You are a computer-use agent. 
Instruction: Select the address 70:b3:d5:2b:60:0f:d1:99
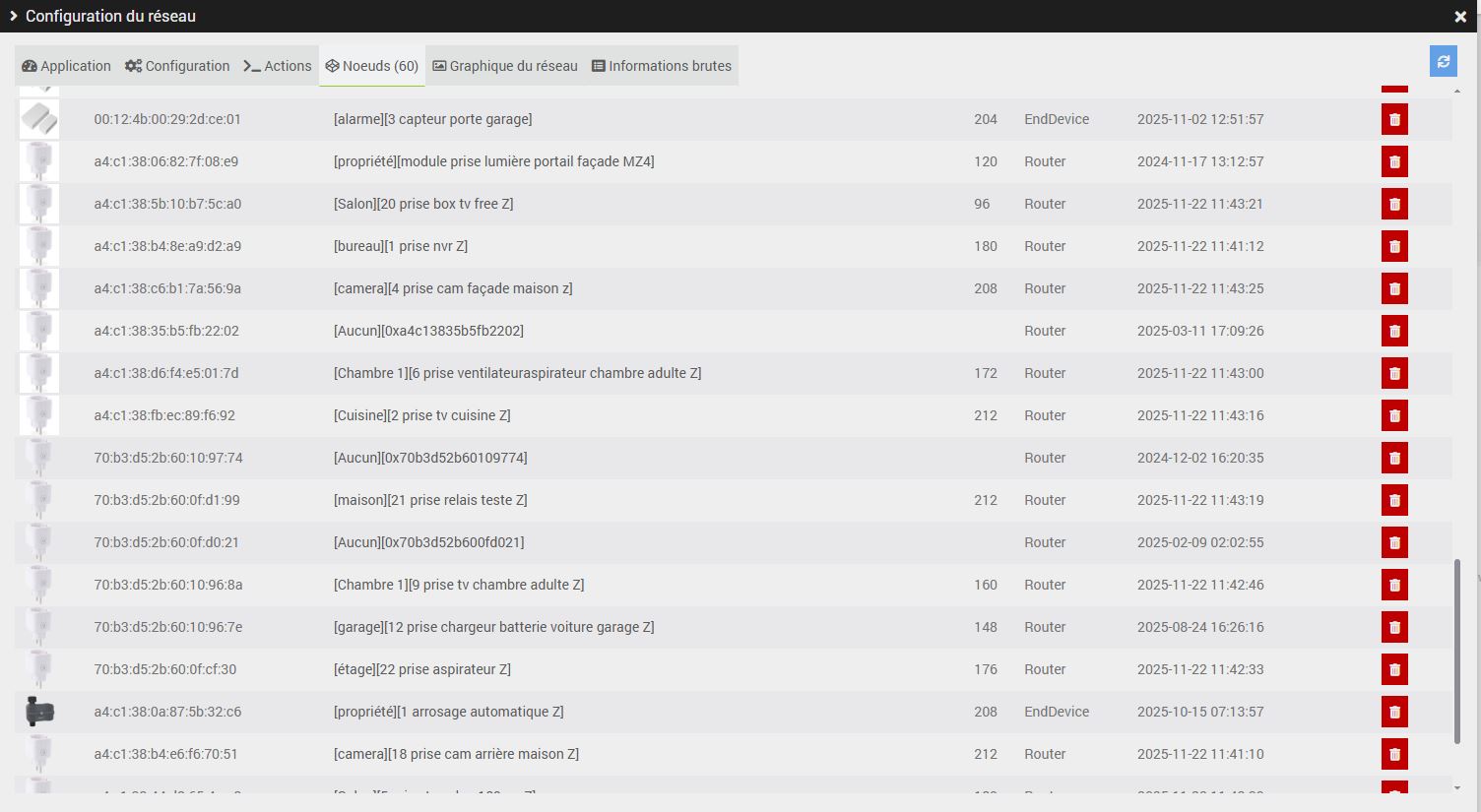point(167,500)
